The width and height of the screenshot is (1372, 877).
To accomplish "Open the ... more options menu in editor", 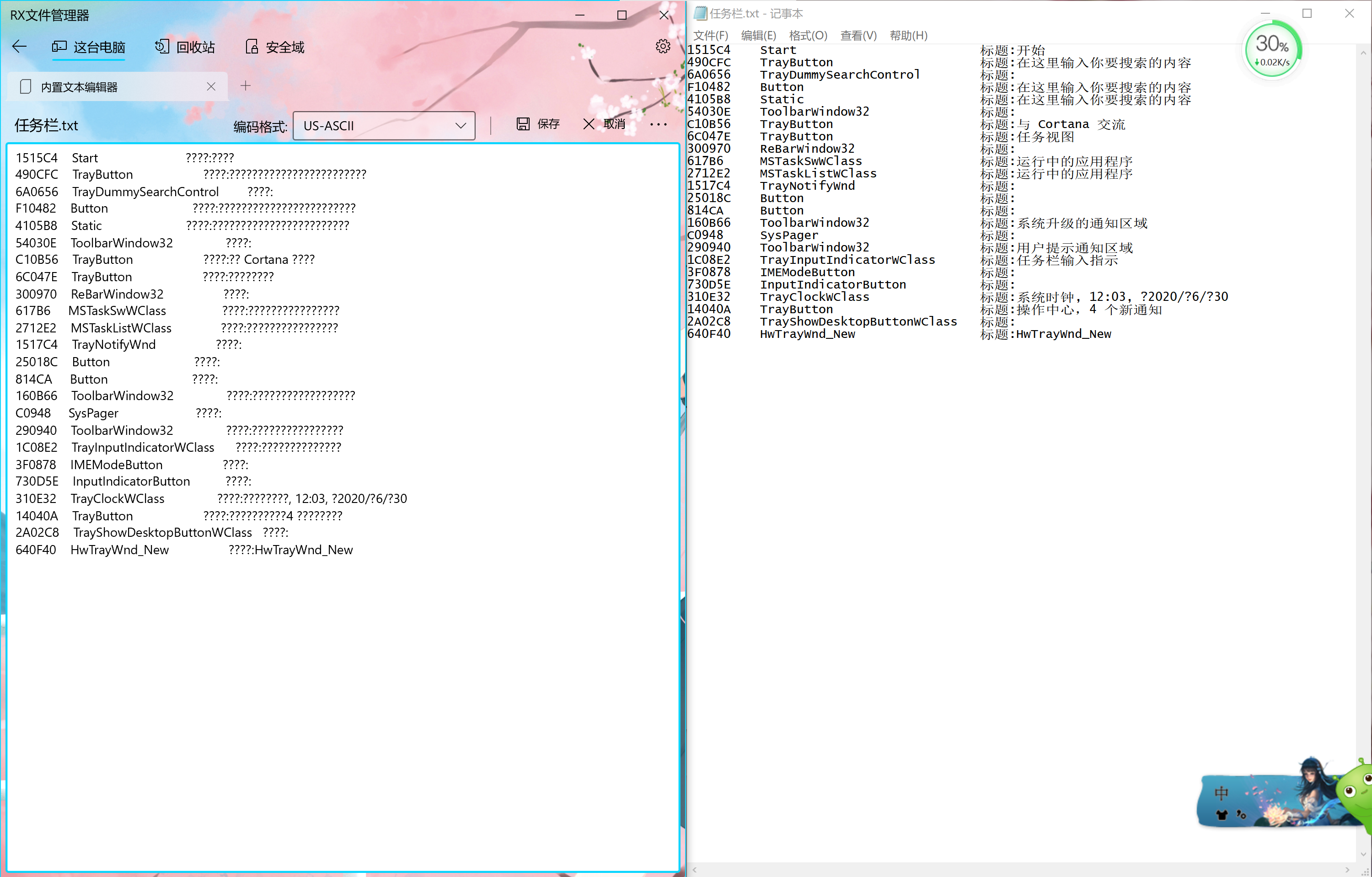I will 658,124.
